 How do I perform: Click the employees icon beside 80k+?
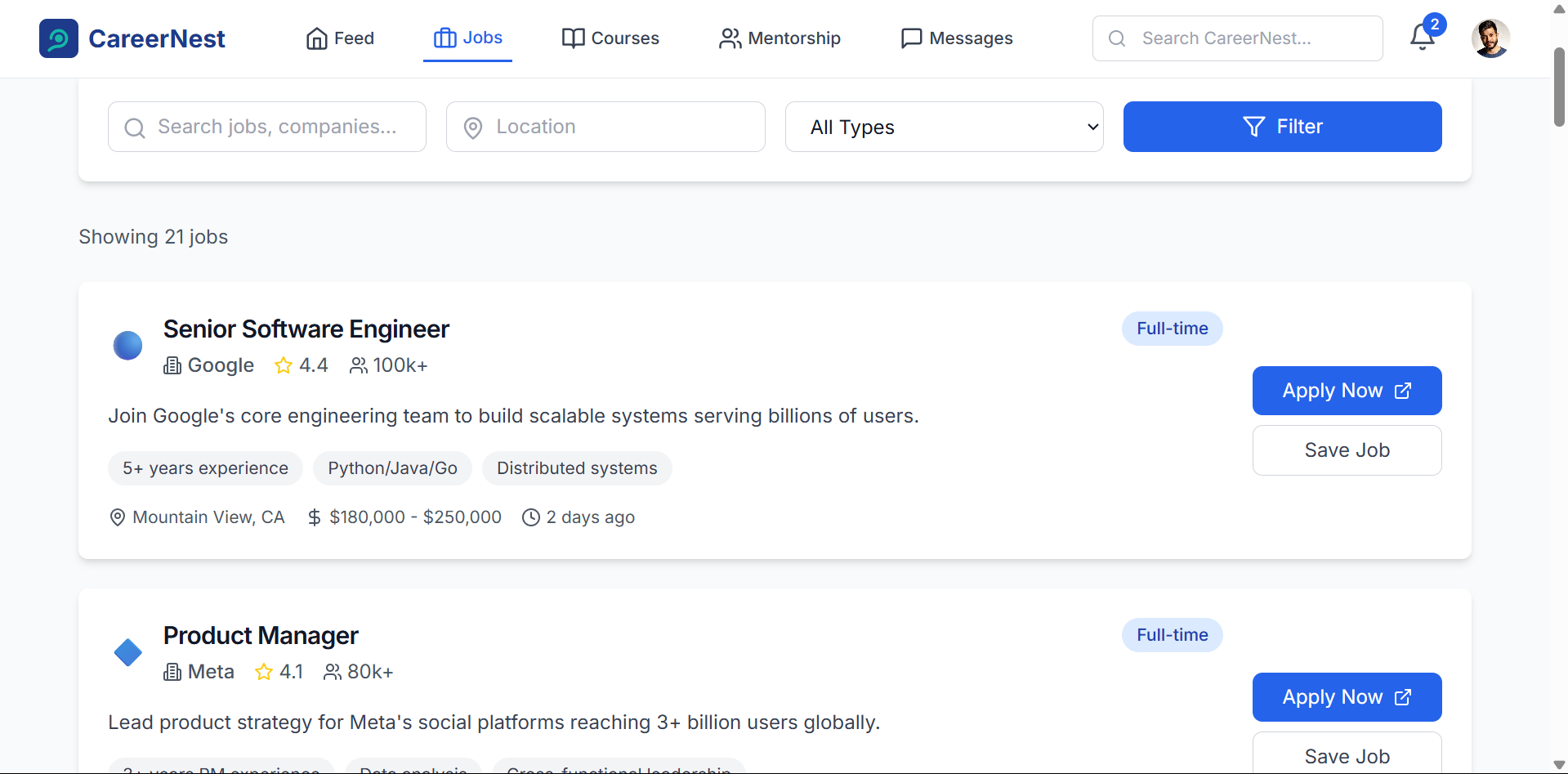pyautogui.click(x=333, y=672)
